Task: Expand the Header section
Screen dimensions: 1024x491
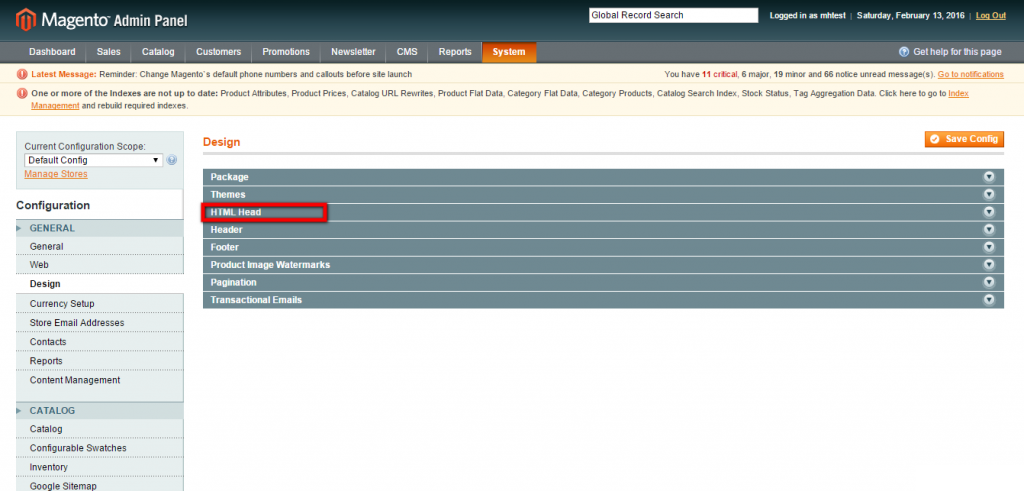Action: point(603,230)
